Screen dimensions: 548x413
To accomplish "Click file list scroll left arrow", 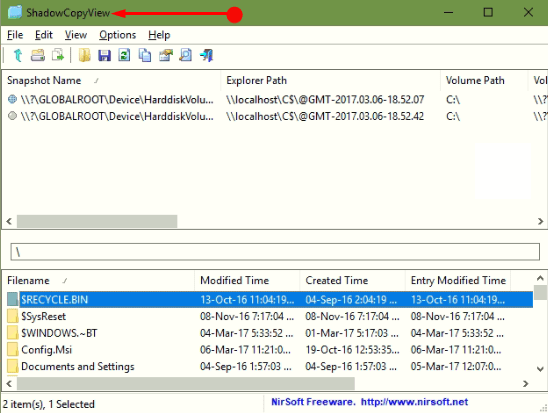I will 9,383.
